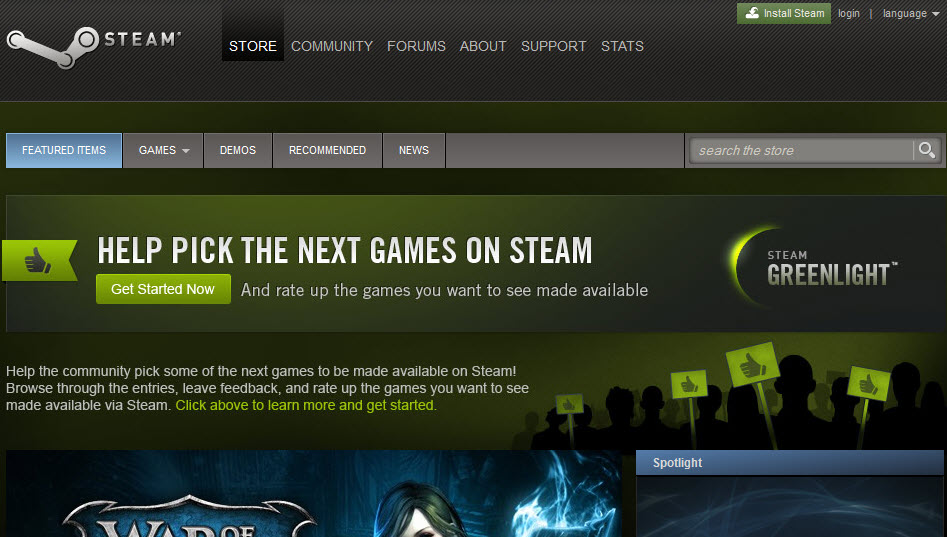947x537 pixels.
Task: Navigate to the Support page
Action: (x=553, y=46)
